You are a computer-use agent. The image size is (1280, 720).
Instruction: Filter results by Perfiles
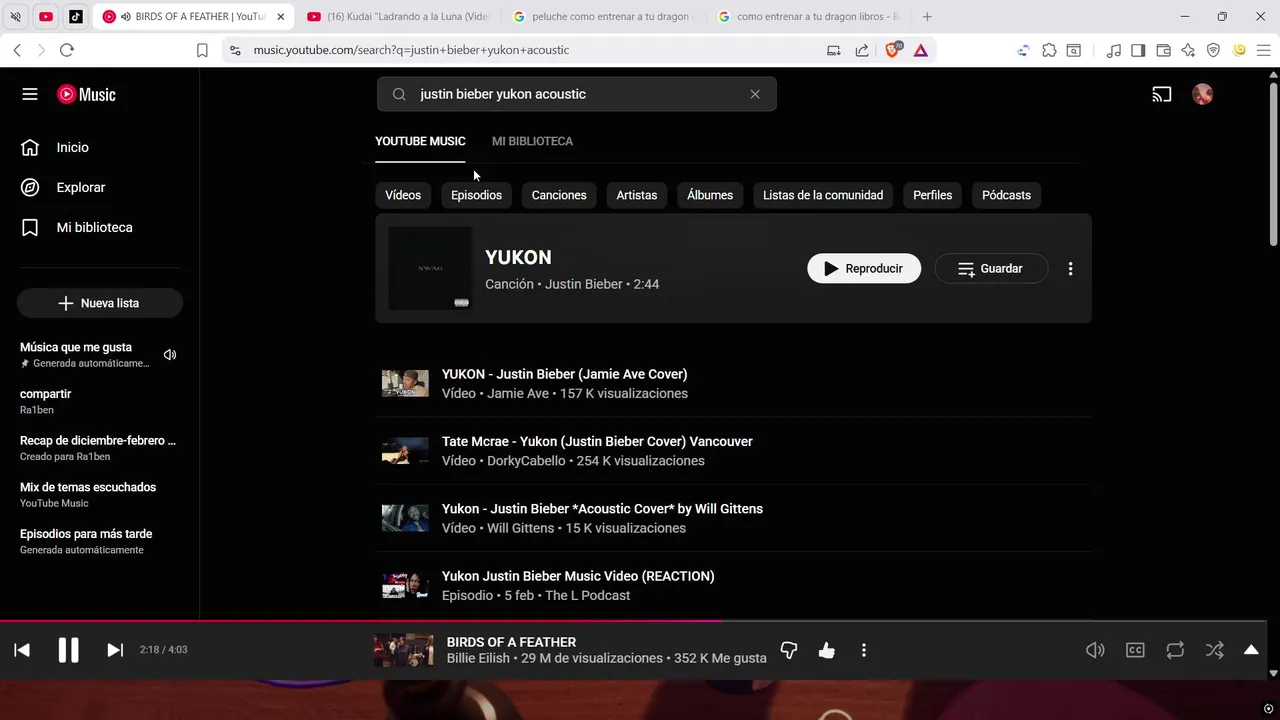[932, 195]
